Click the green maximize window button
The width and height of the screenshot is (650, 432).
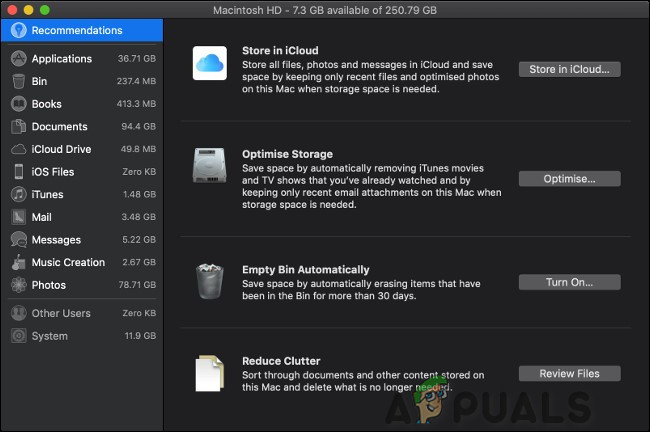[46, 9]
